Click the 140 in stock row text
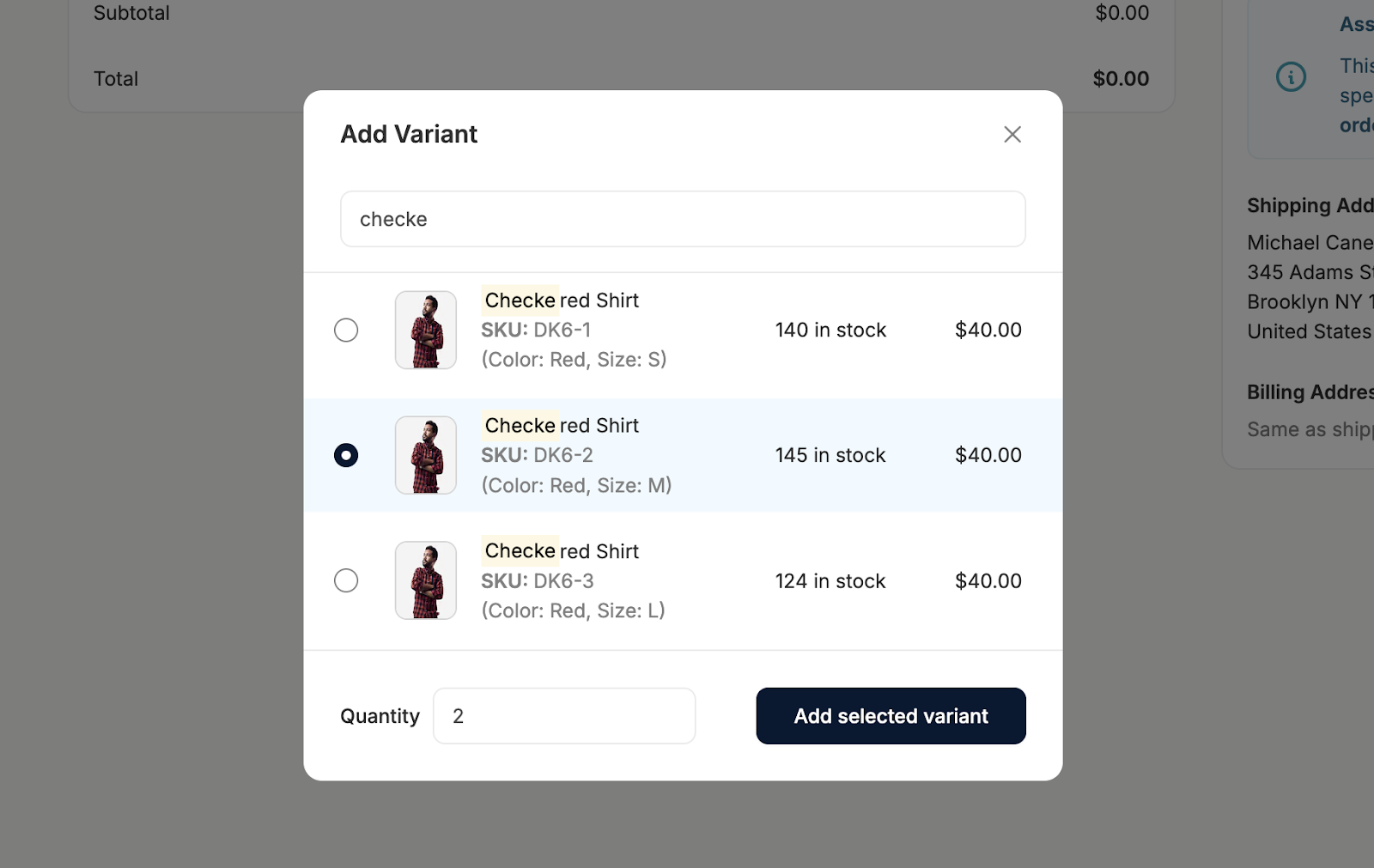Viewport: 1374px width, 868px height. 830,330
